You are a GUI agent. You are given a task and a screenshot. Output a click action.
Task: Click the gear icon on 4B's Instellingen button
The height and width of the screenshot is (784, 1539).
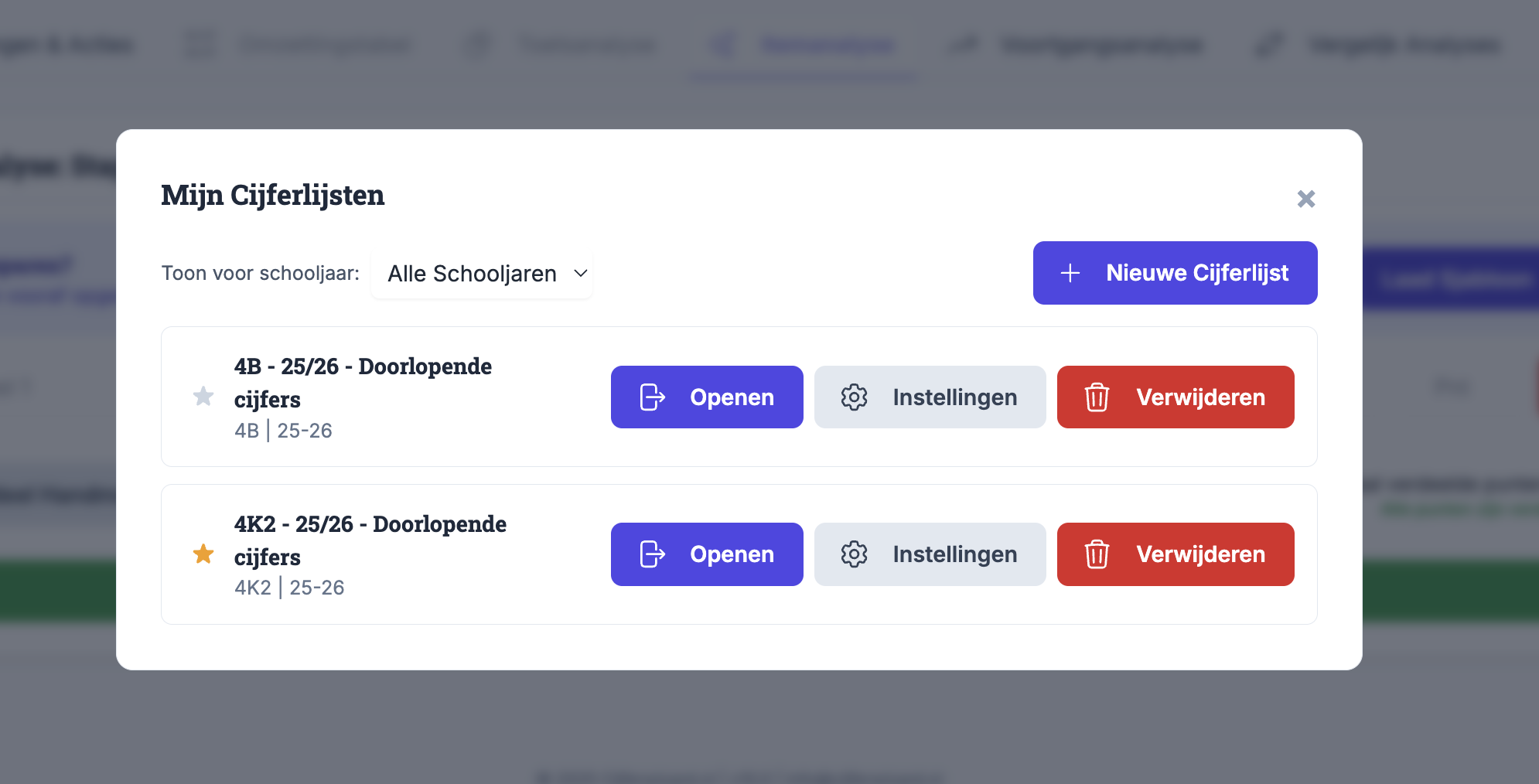coord(854,397)
